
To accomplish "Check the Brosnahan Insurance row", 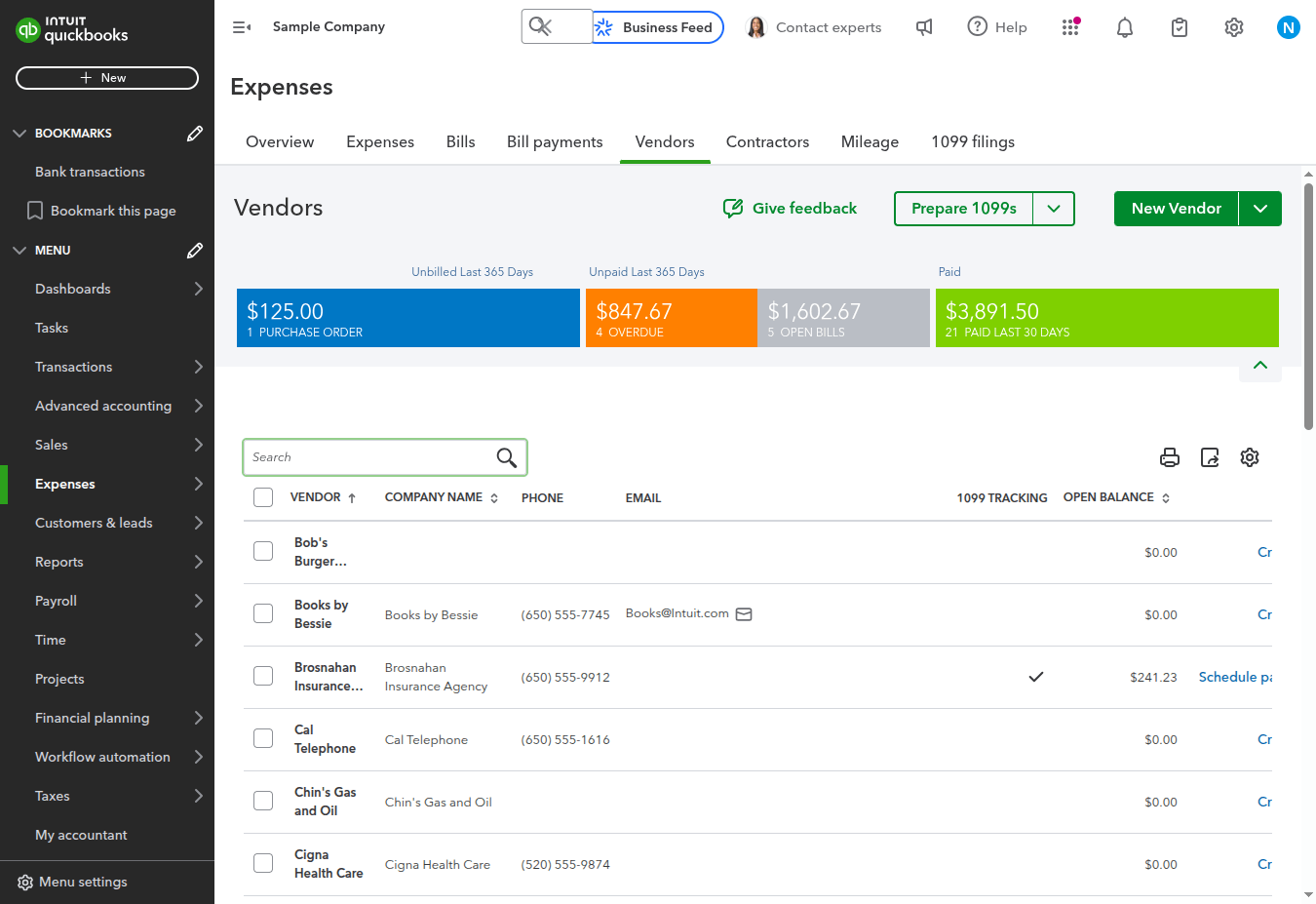I will (263, 676).
